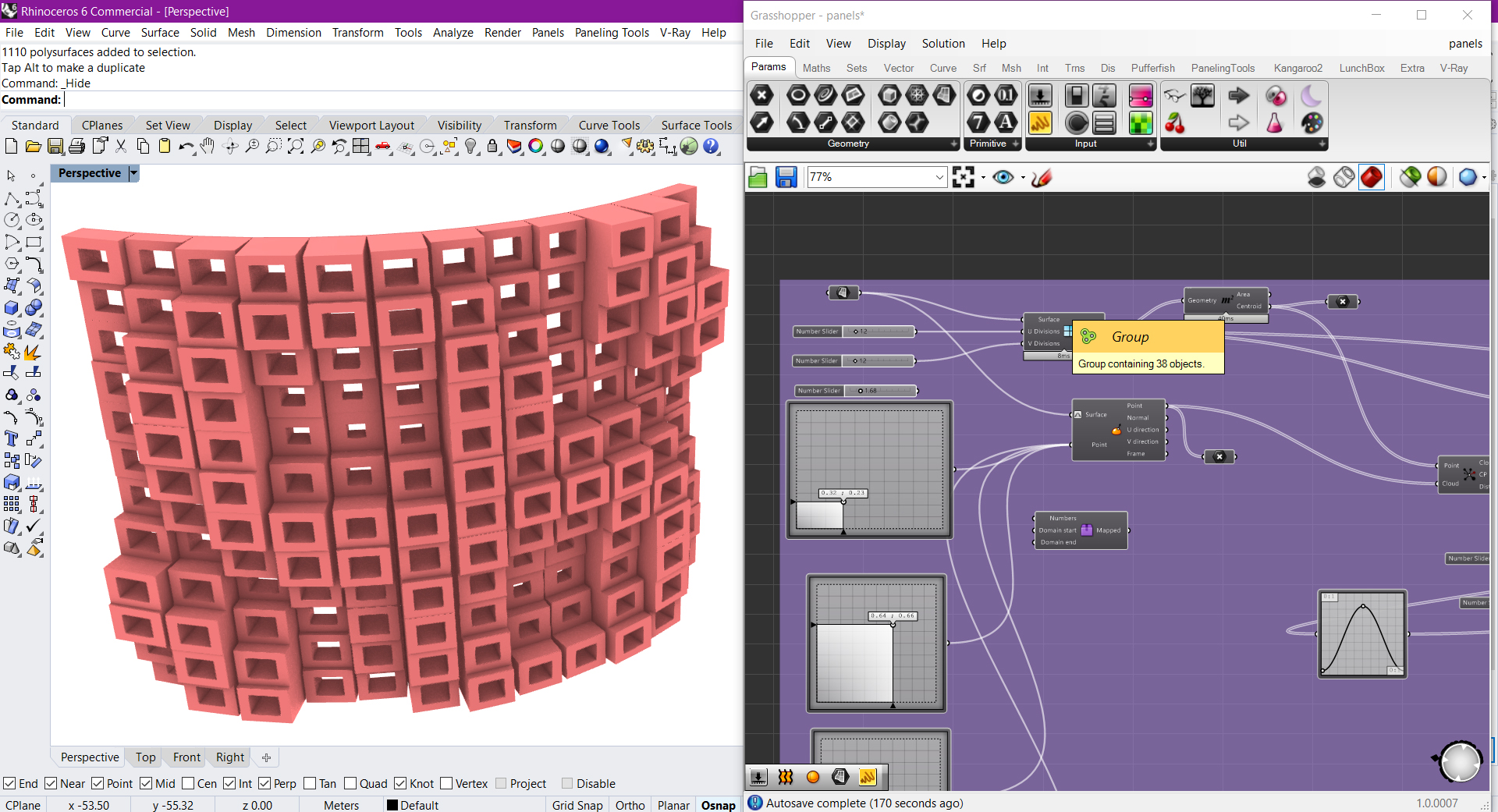Open zoom extents options dropdown arrow
Viewport: 1498px width, 812px height.
(x=983, y=178)
